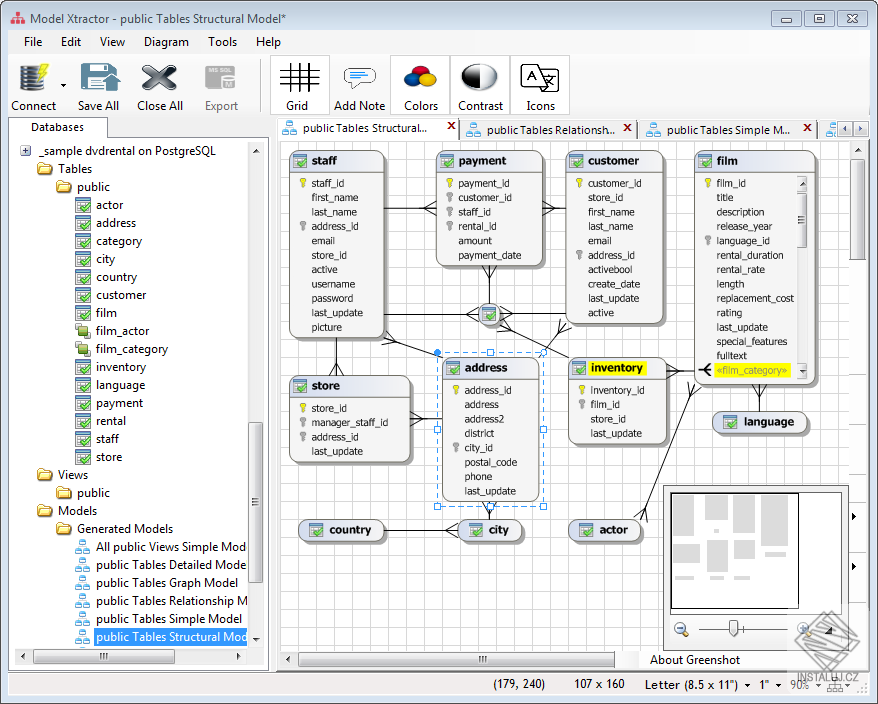Select the film_actor table in tree
This screenshot has width=878, height=704.
click(122, 331)
